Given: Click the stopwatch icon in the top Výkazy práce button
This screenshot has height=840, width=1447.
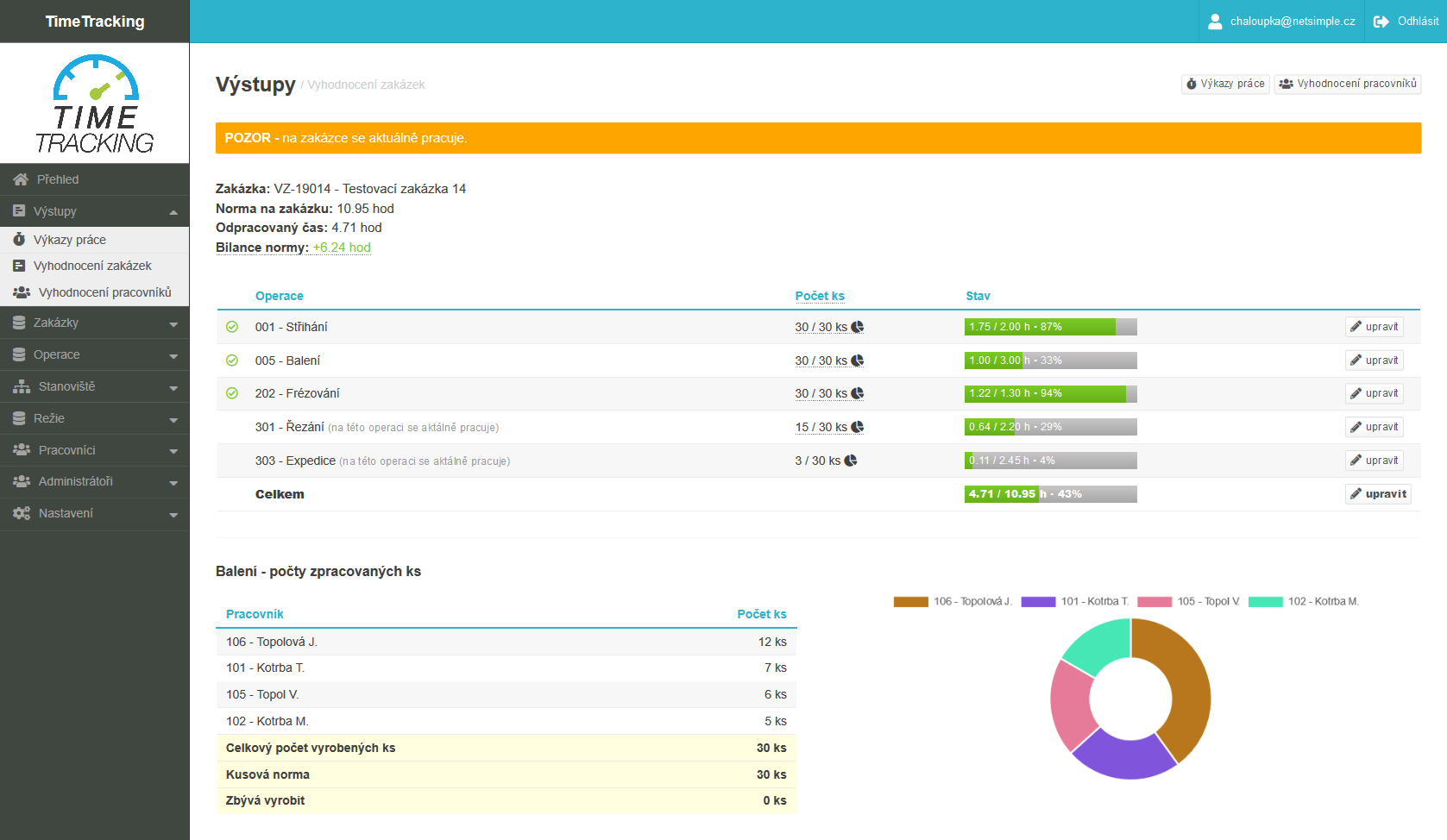Looking at the screenshot, I should 1192,84.
